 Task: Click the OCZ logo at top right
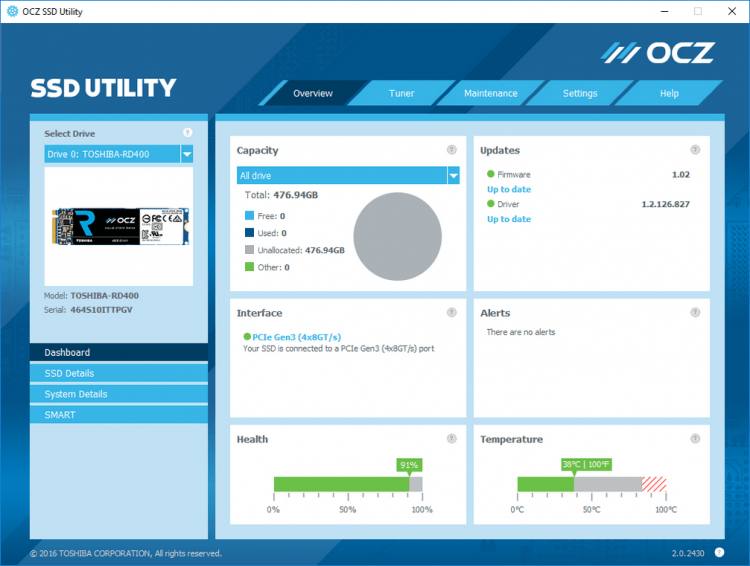click(658, 53)
